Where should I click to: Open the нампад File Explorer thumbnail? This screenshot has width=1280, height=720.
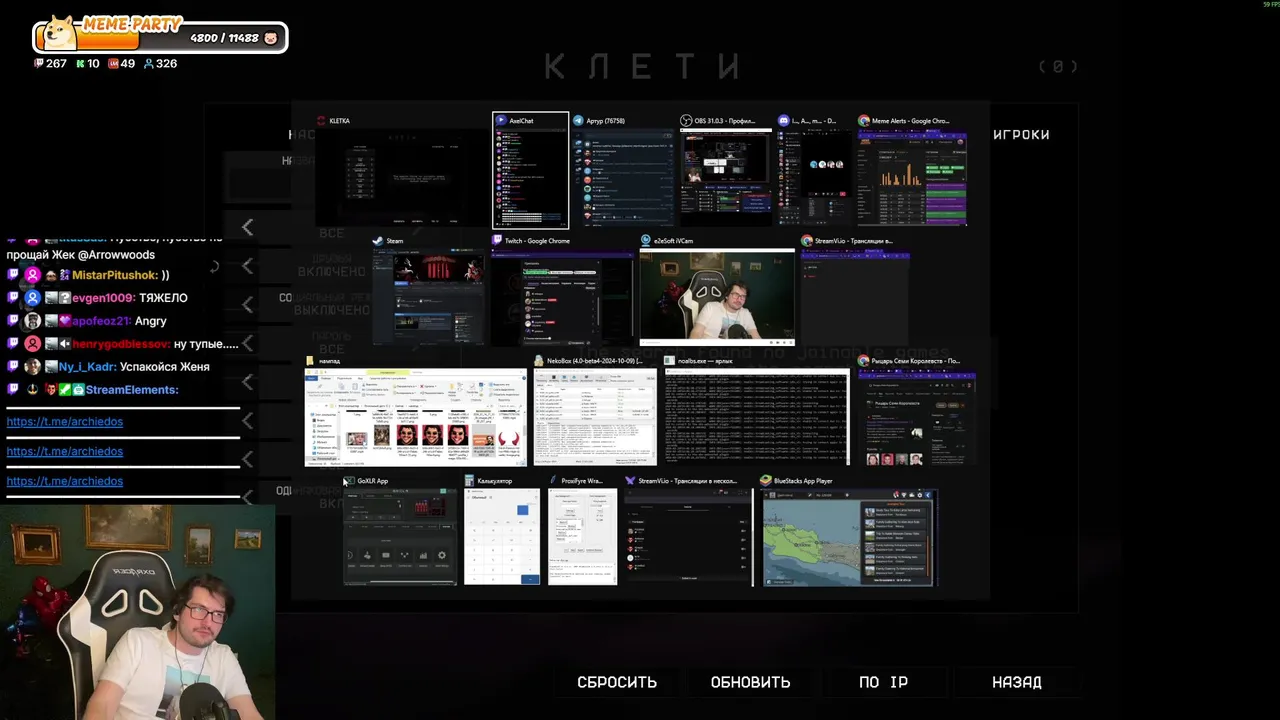pyautogui.click(x=416, y=417)
